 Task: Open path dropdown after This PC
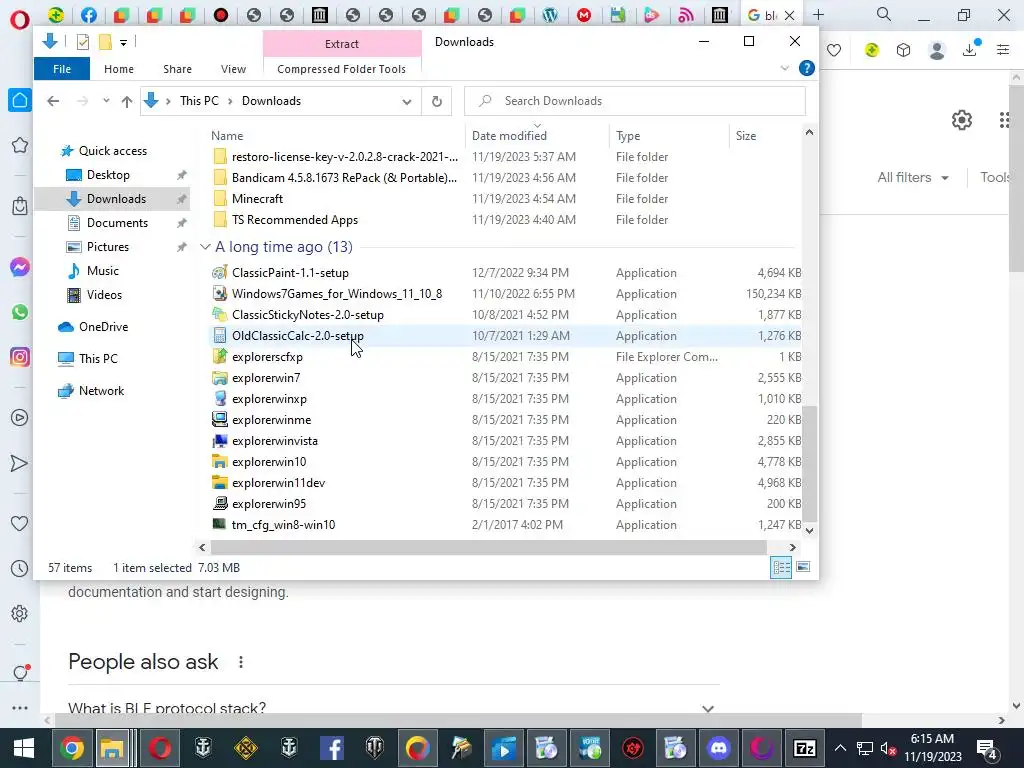[x=230, y=101]
